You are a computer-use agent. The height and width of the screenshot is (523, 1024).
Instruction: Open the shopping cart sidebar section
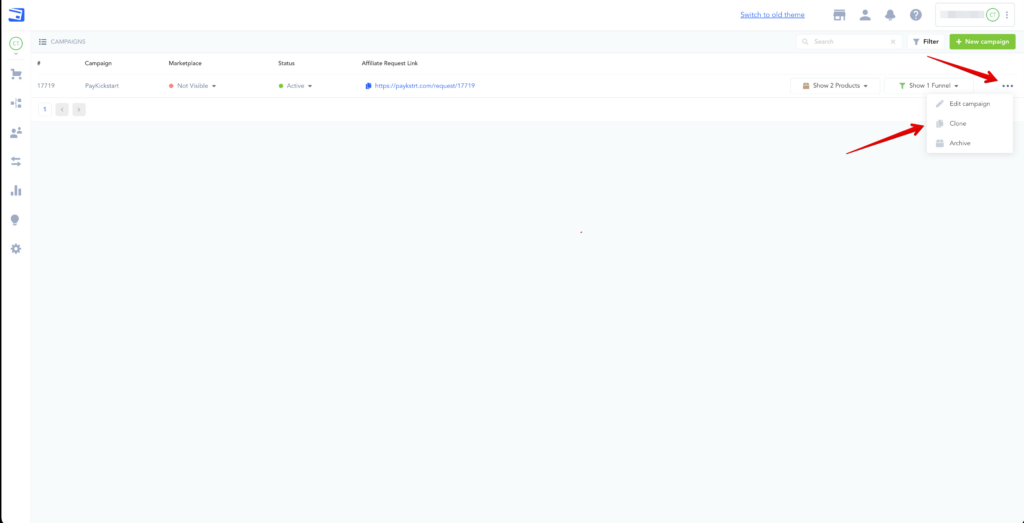pos(16,74)
